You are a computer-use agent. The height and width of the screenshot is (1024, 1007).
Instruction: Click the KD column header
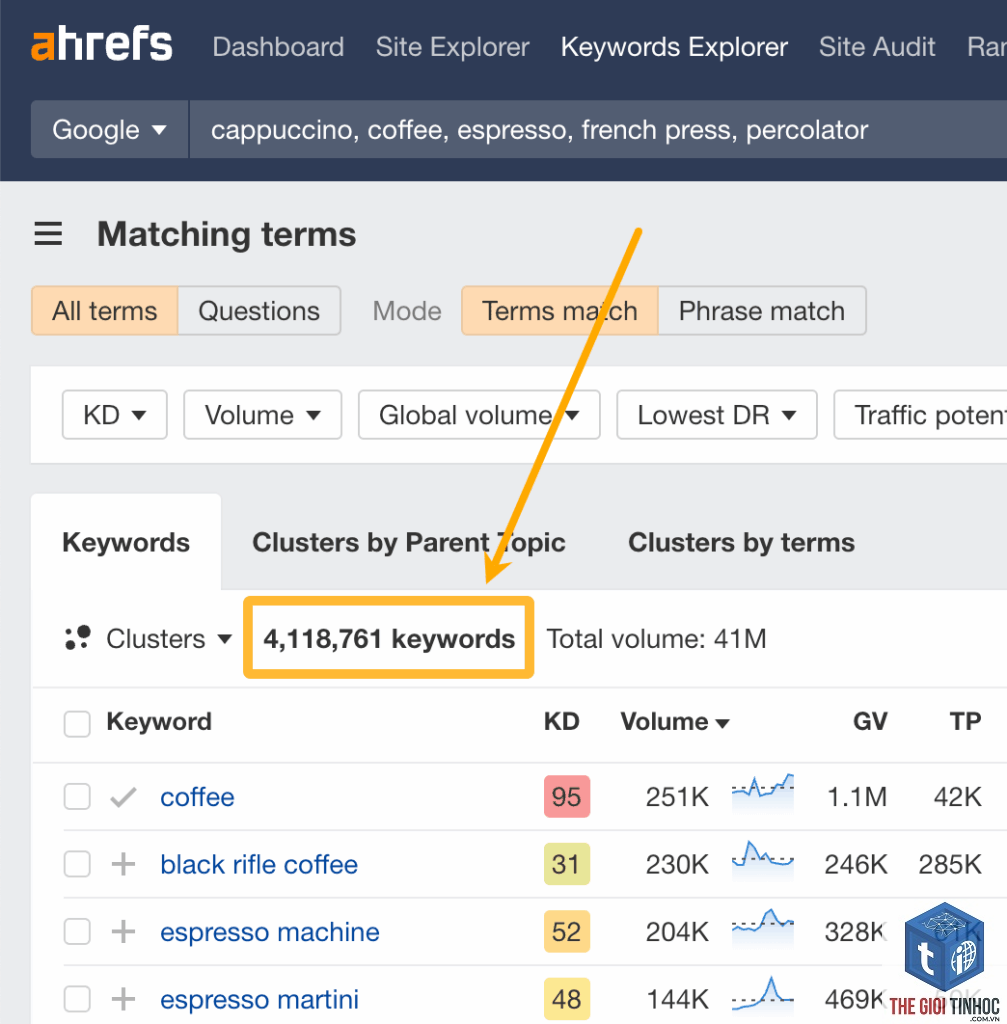click(562, 722)
